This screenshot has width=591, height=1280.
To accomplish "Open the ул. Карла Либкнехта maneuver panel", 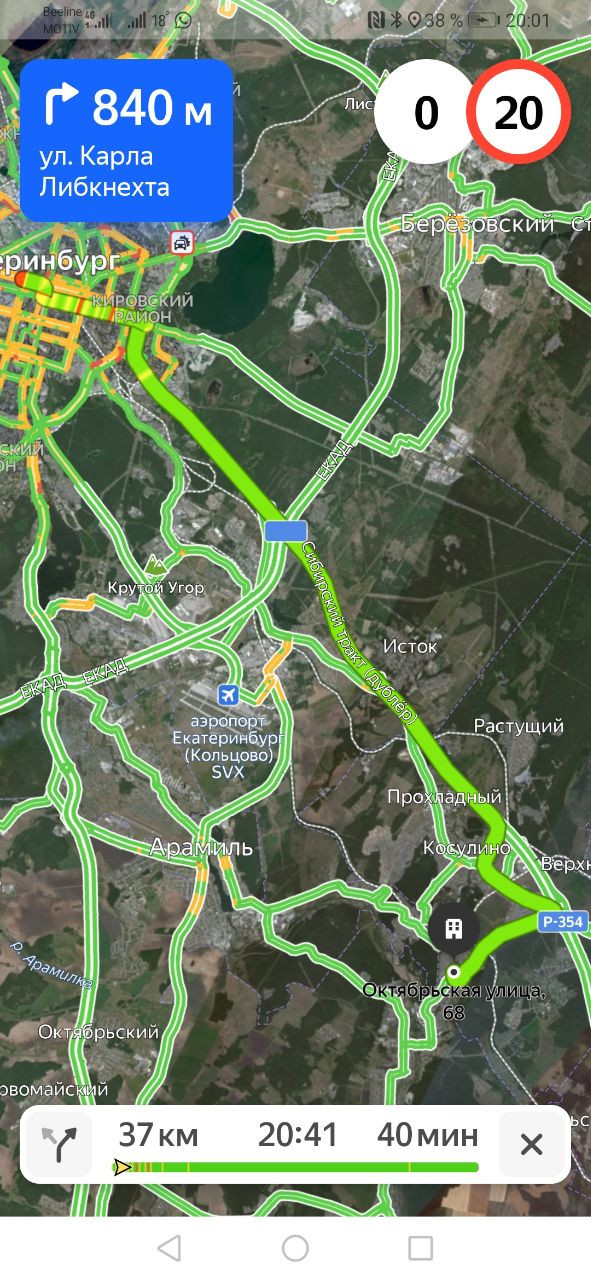I will 126,140.
